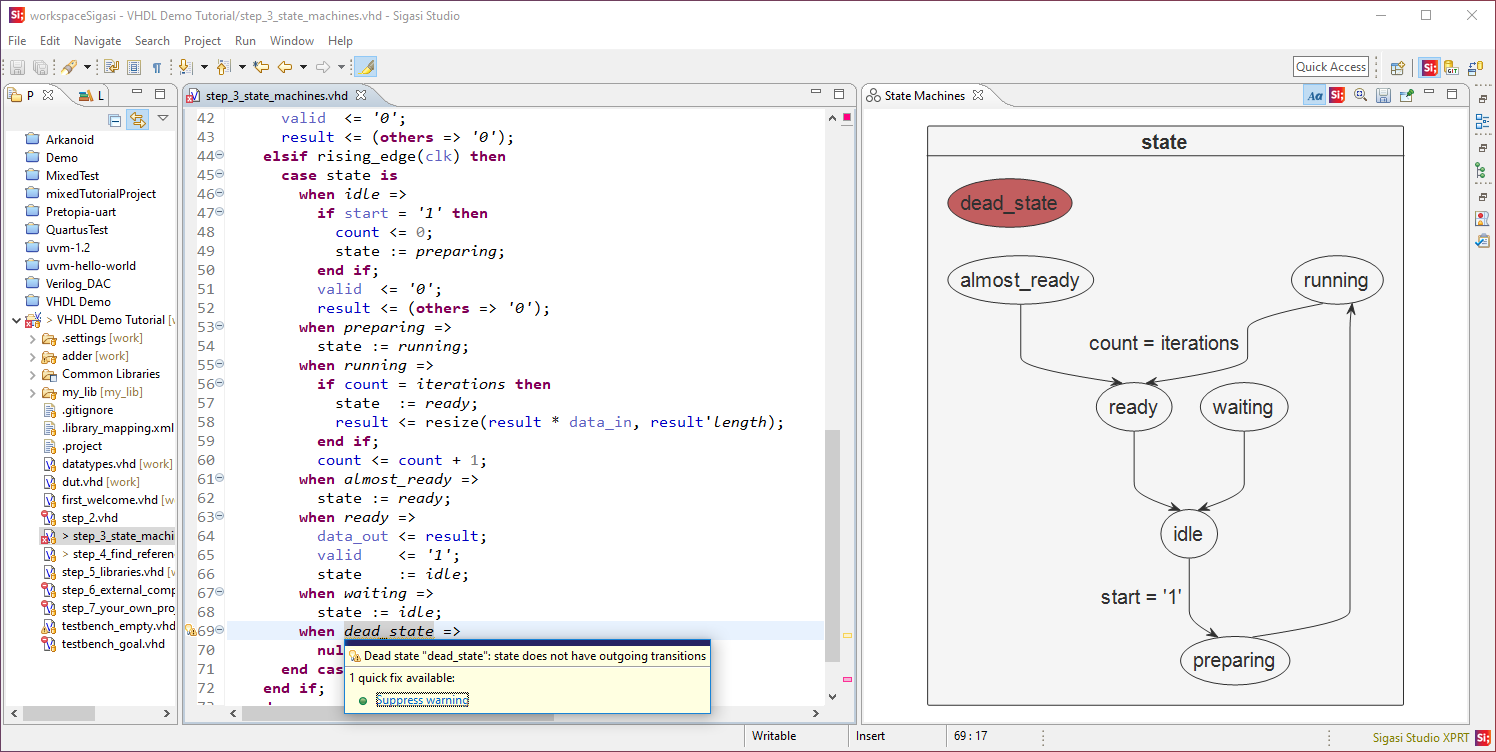Open the Navigate menu
Screen dimensions: 1496x752
(x=98, y=41)
